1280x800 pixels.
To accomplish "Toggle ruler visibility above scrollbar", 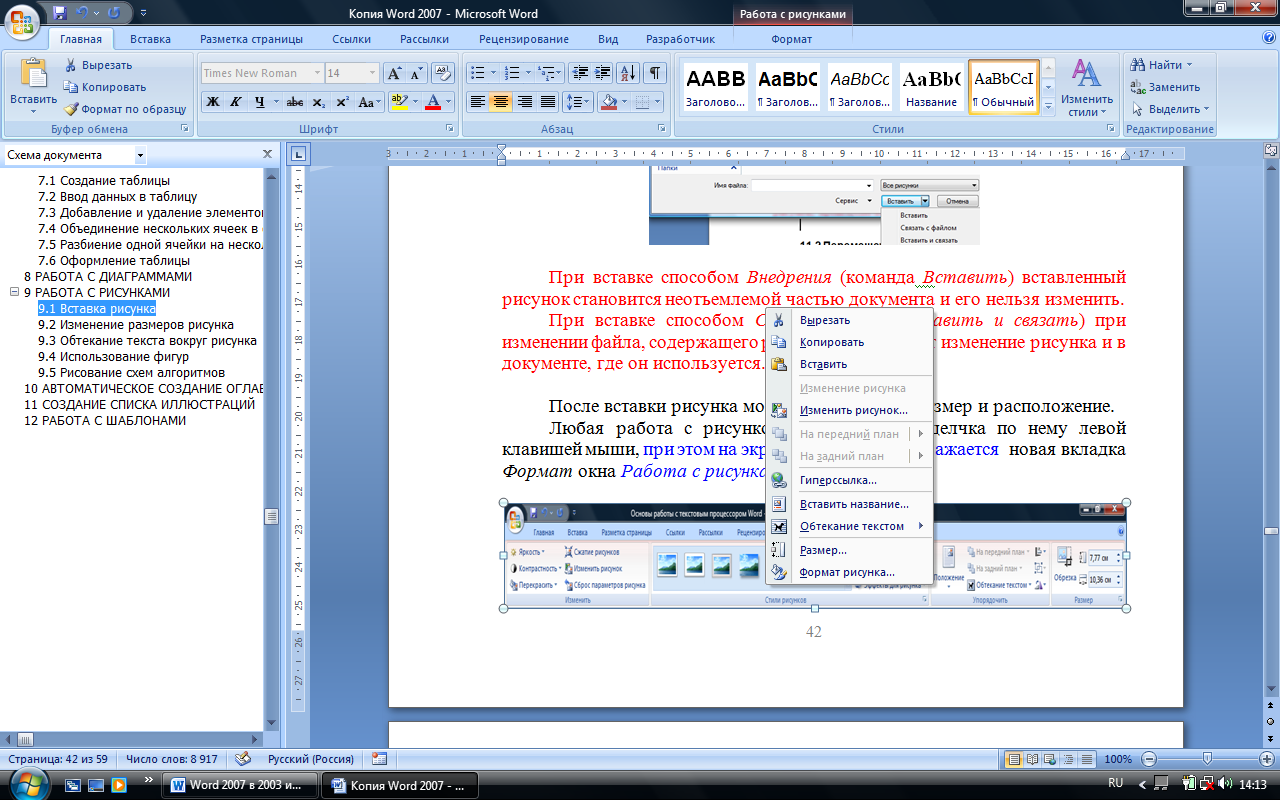I will tap(1270, 153).
